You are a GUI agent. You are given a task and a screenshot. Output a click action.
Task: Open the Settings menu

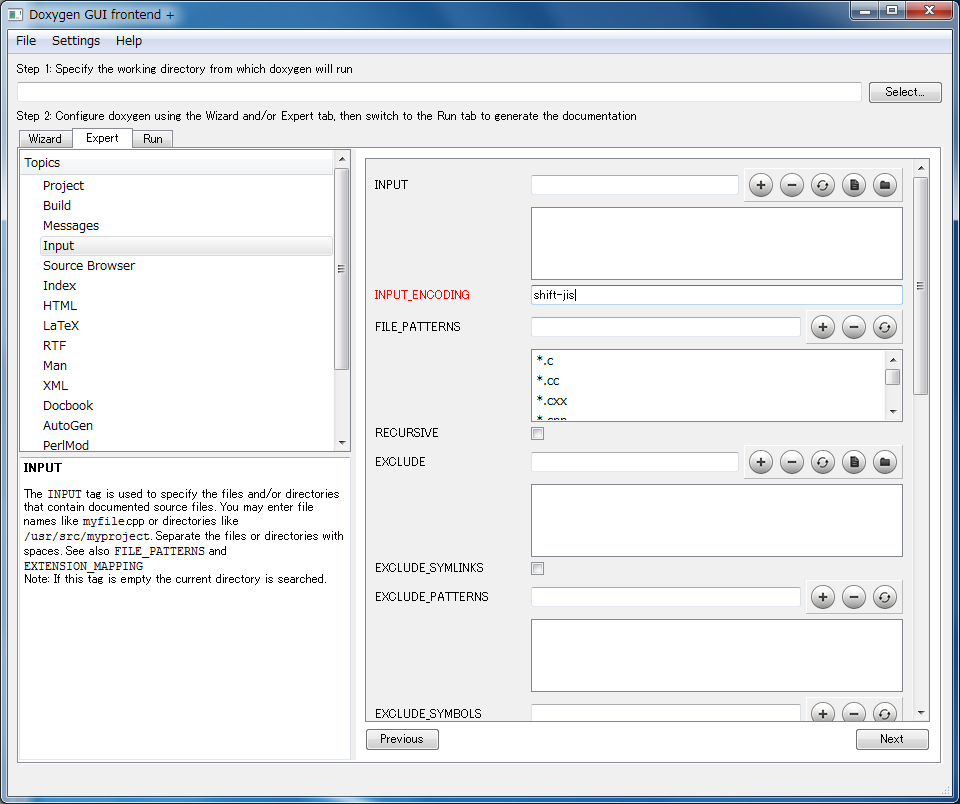[x=75, y=41]
